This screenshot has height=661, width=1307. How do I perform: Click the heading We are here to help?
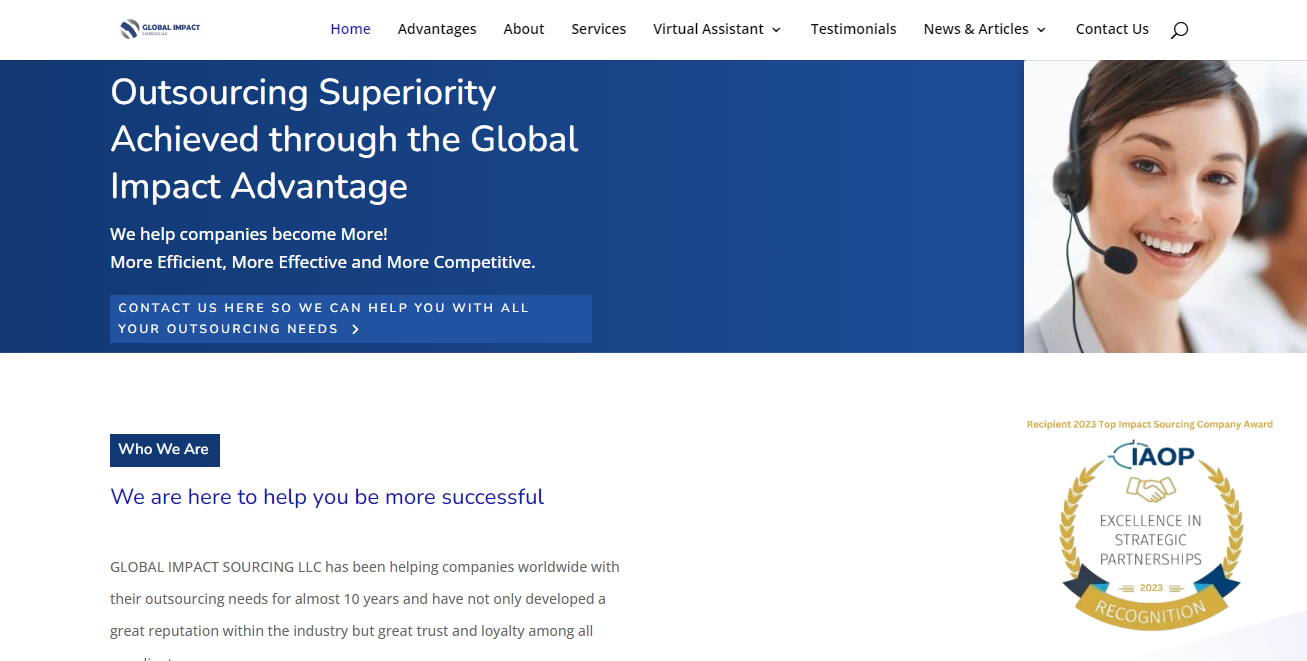[327, 497]
